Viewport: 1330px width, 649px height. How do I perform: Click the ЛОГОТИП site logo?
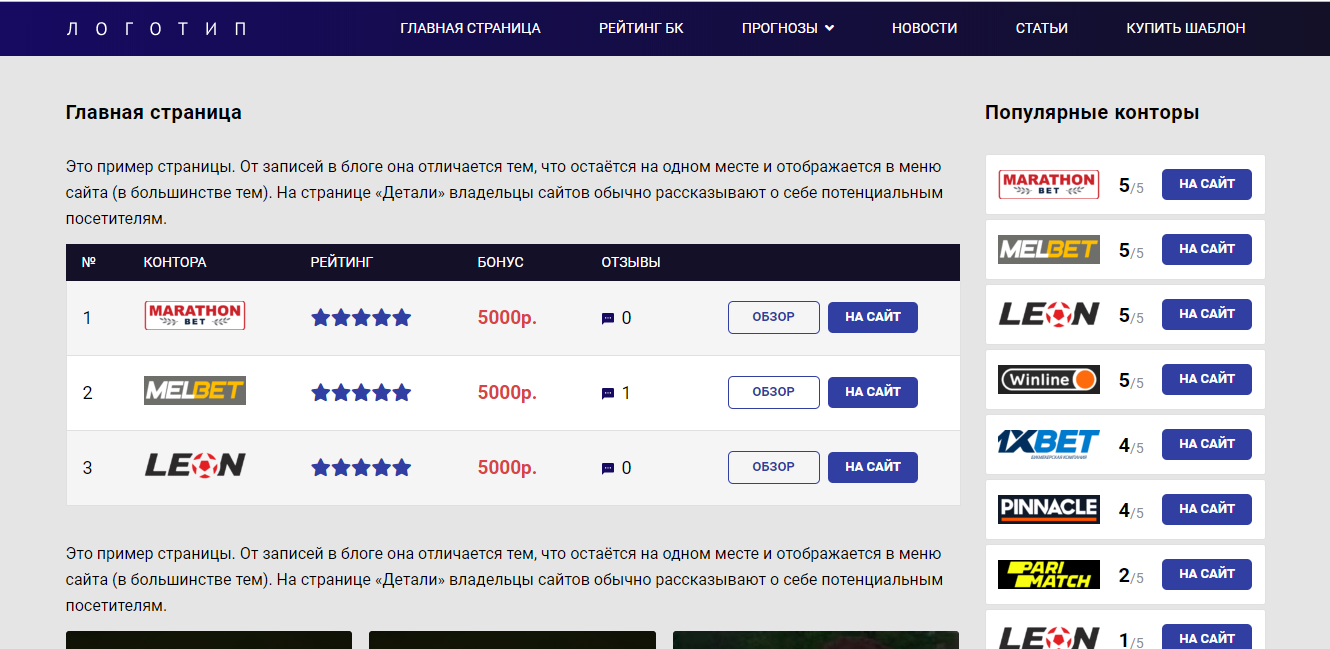click(157, 28)
